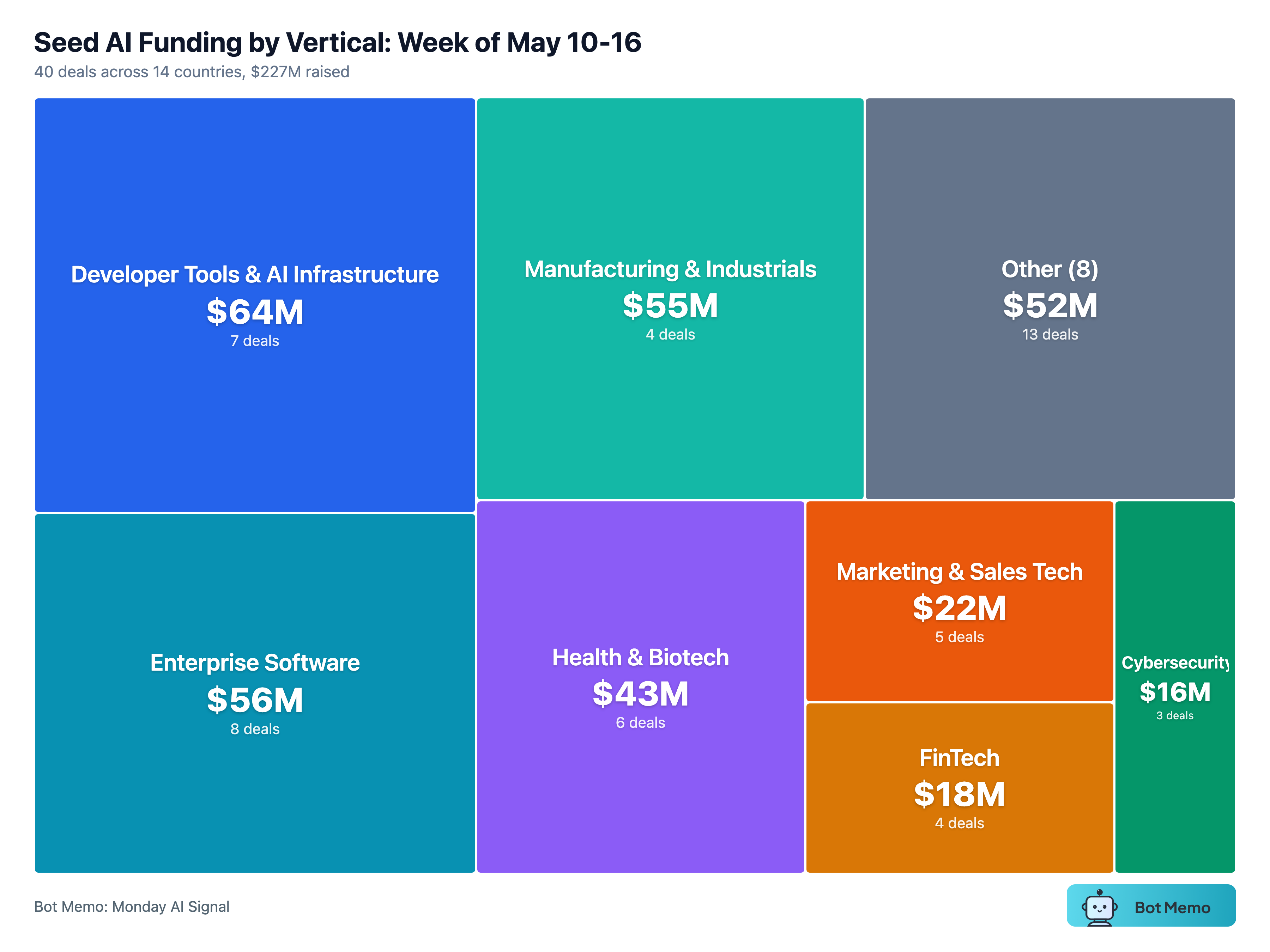Select the Marketing & Sales Tech tile
Image resolution: width=1270 pixels, height=952 pixels.
click(960, 601)
